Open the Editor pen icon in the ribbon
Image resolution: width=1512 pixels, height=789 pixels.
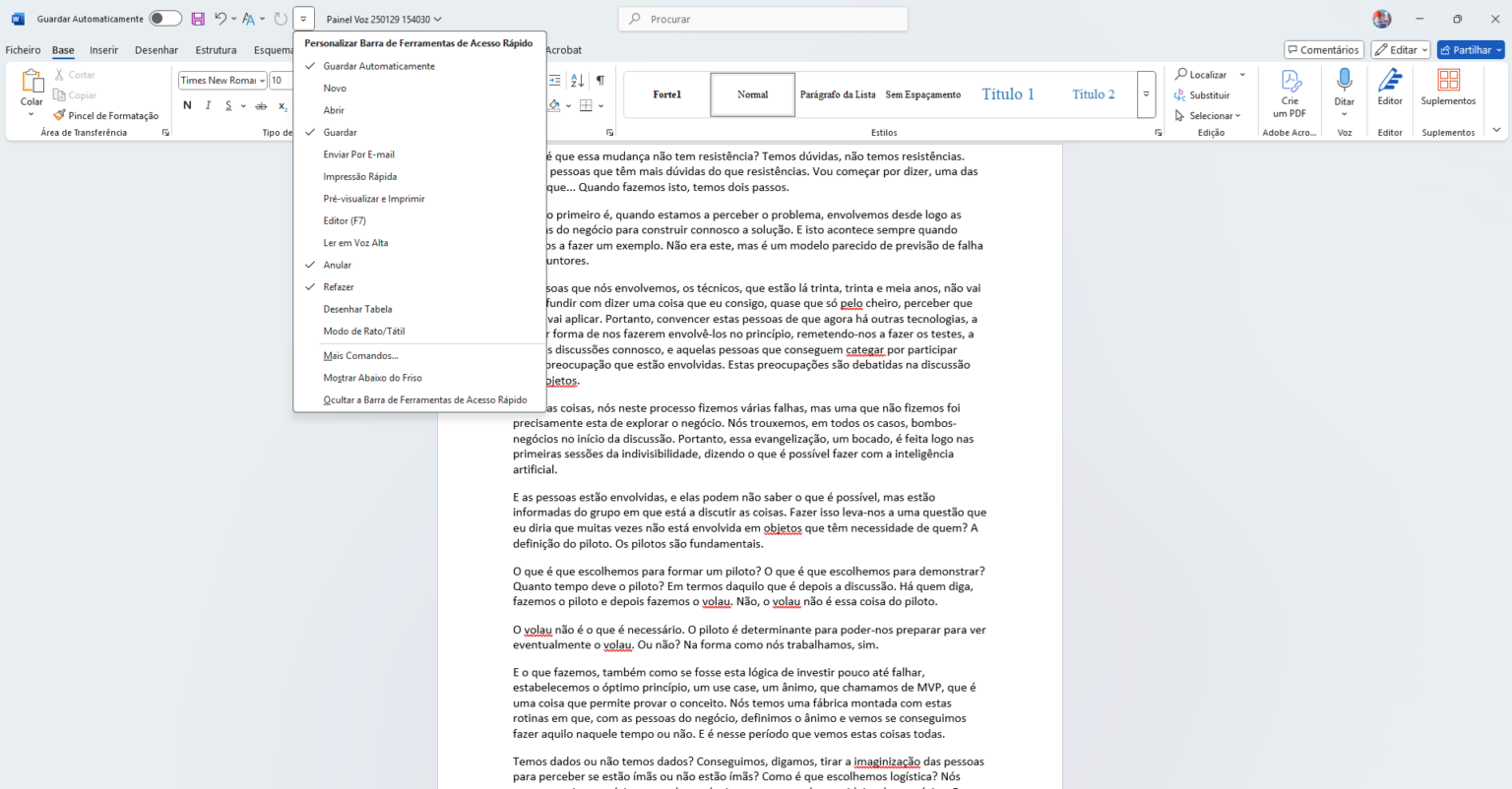1390,80
